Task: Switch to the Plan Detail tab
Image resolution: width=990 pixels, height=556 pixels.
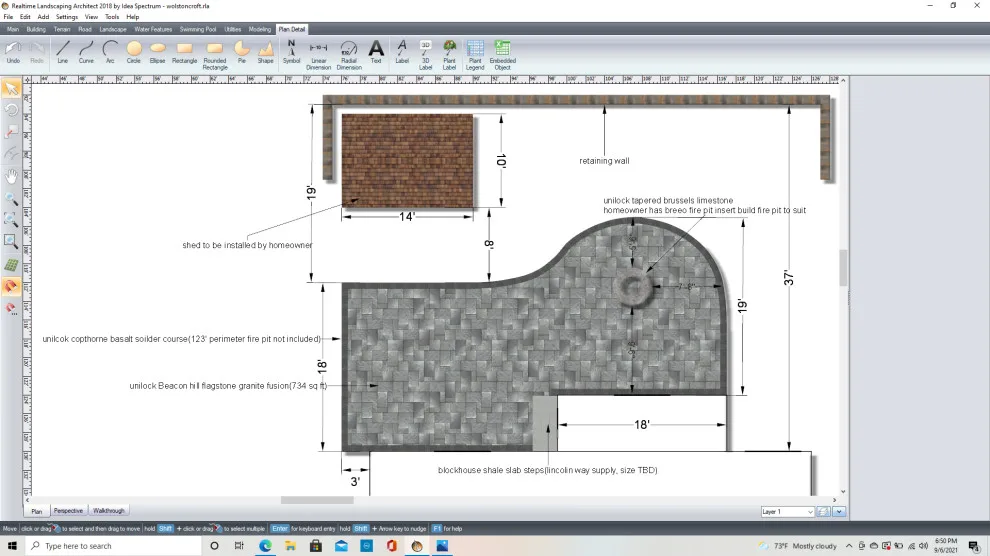Action: point(292,29)
